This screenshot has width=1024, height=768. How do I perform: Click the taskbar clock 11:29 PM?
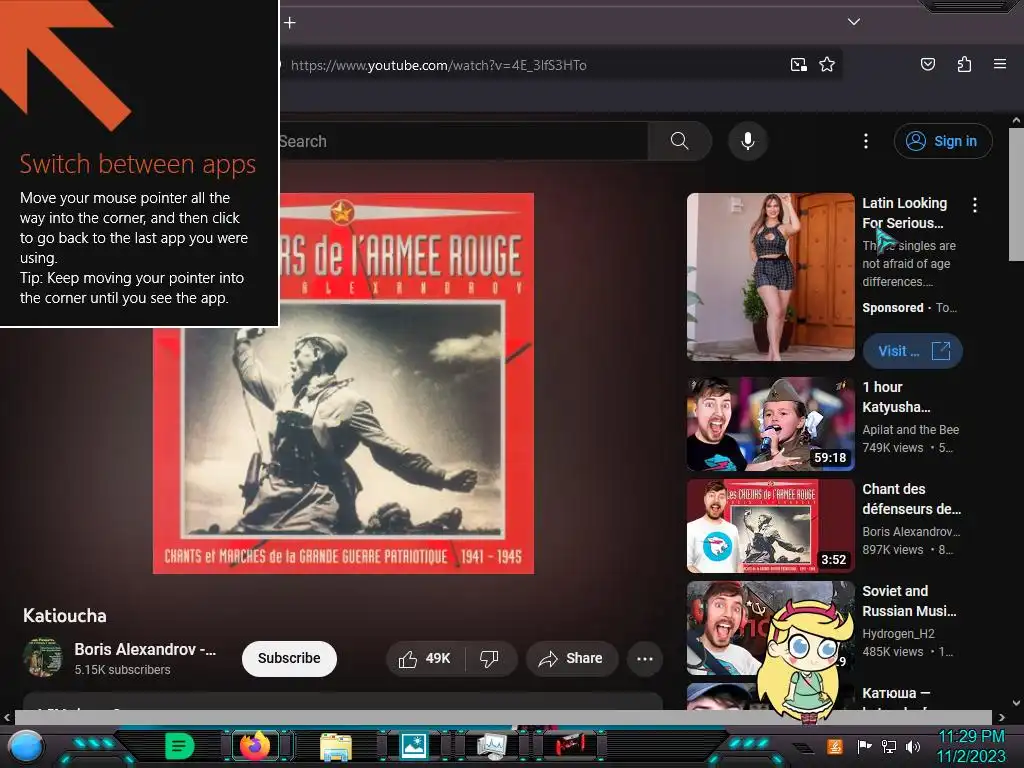pyautogui.click(x=971, y=737)
